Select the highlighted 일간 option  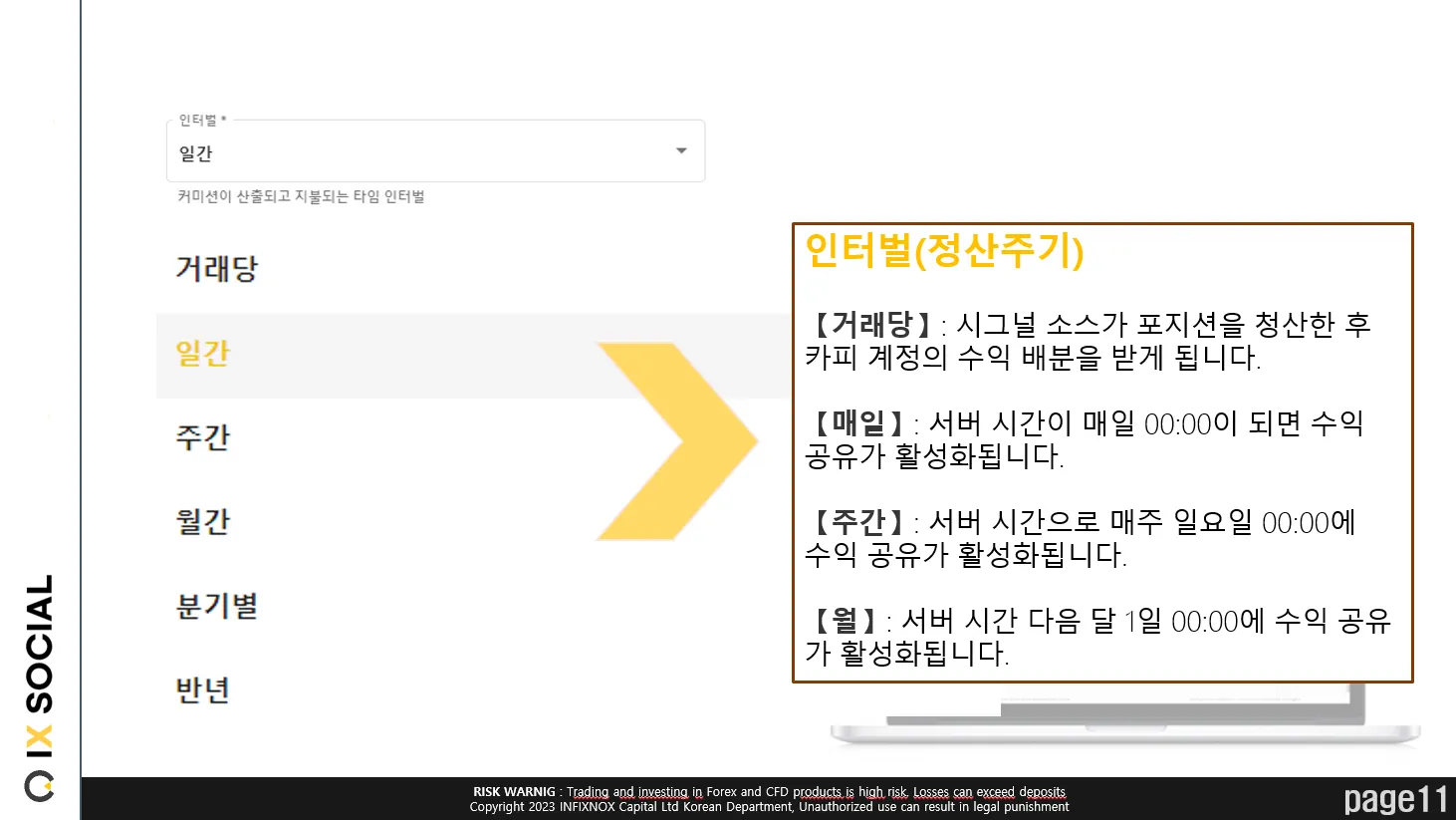(x=474, y=355)
